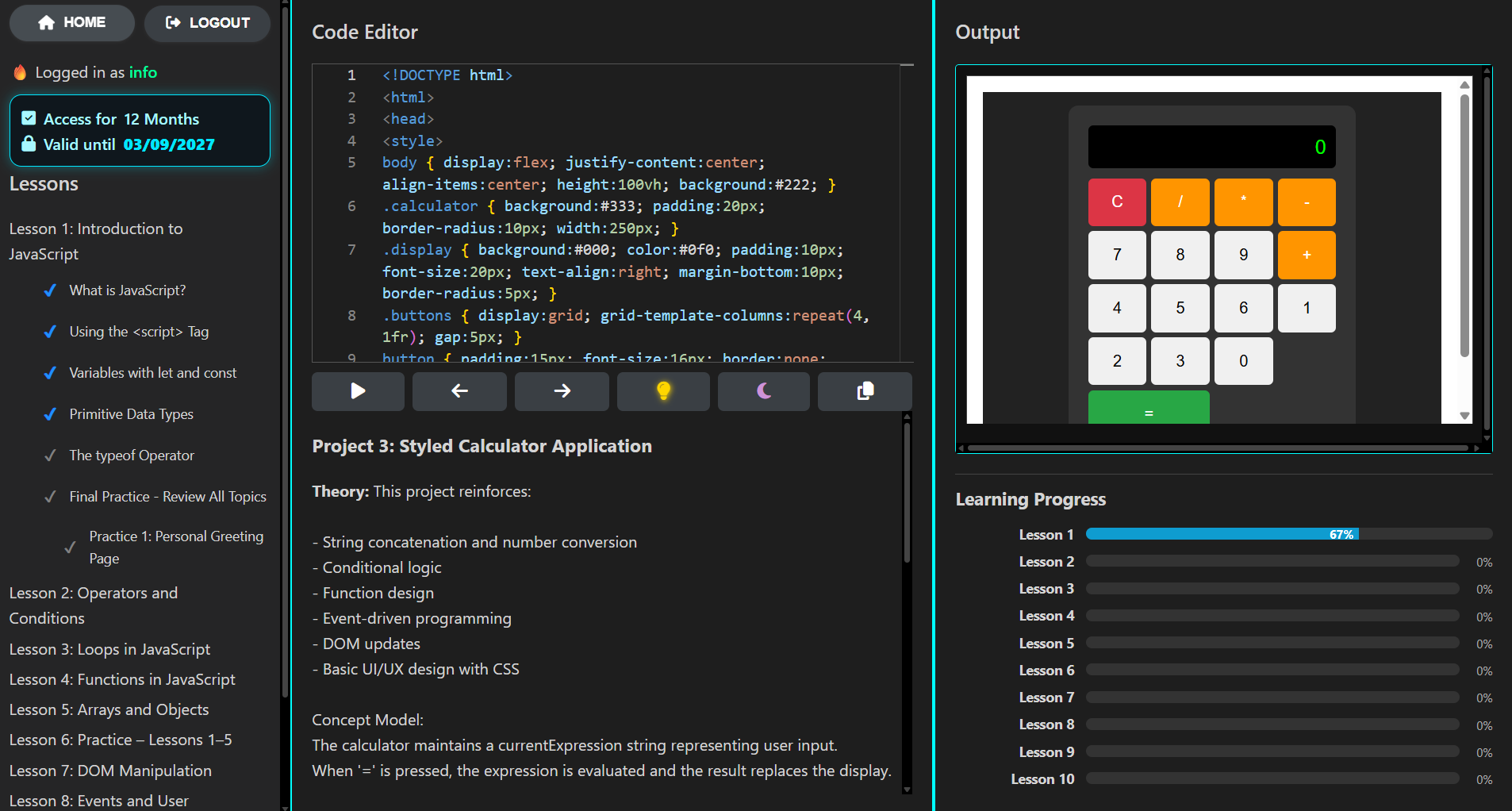The height and width of the screenshot is (811, 1512).
Task: Click the checkmark beside What is JavaScript?
Action: [50, 290]
